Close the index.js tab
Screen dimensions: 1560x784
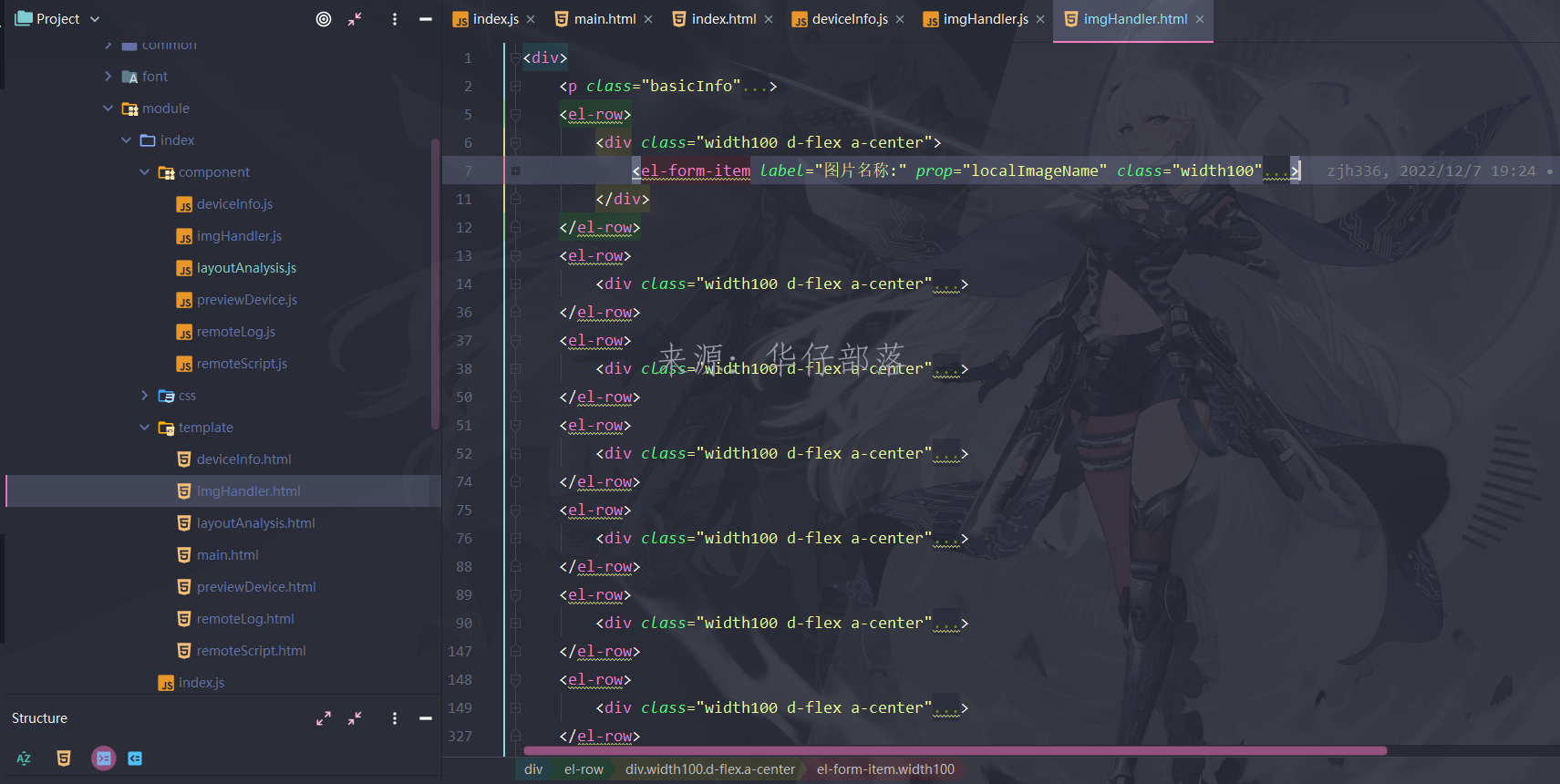click(531, 19)
